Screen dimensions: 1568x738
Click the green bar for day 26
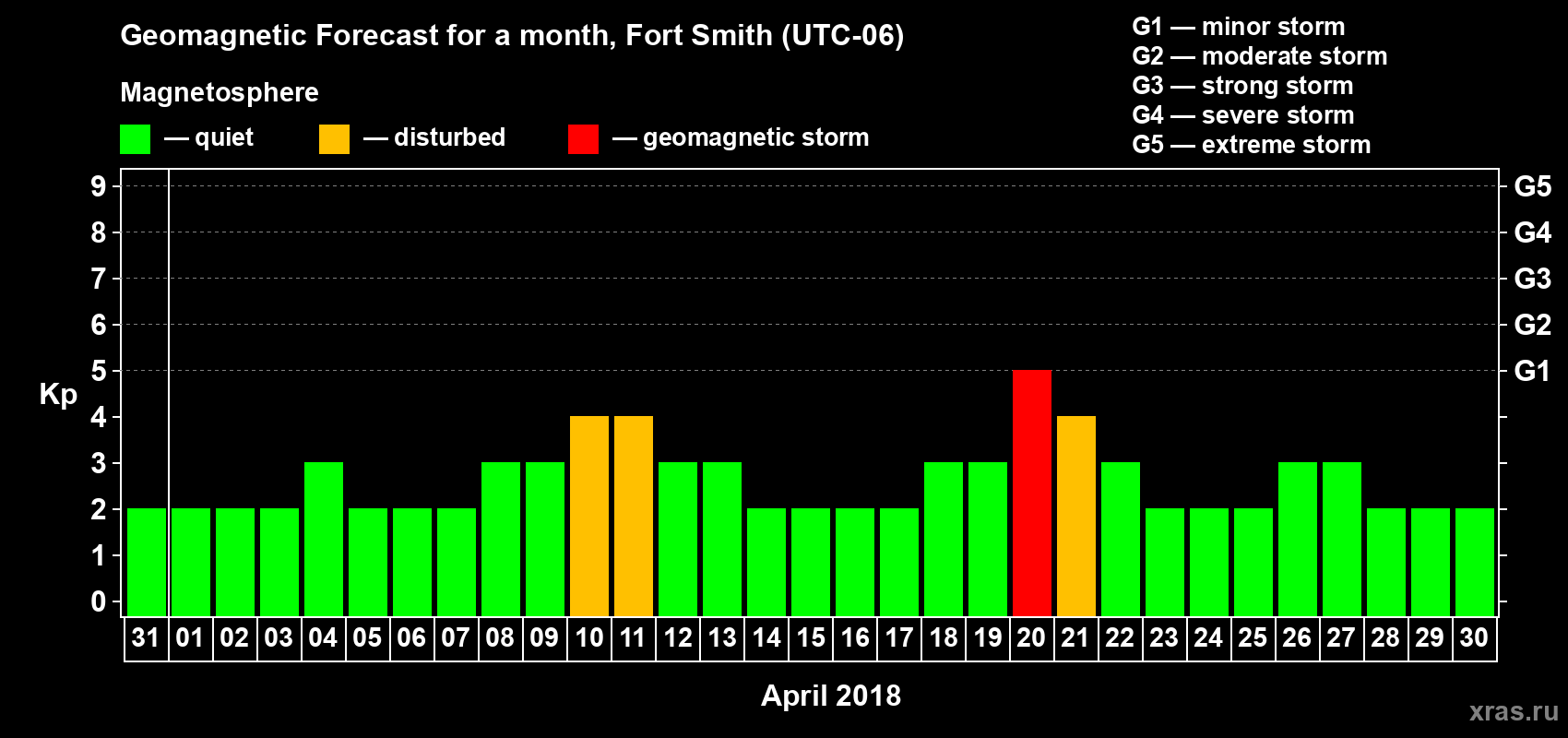(1298, 539)
